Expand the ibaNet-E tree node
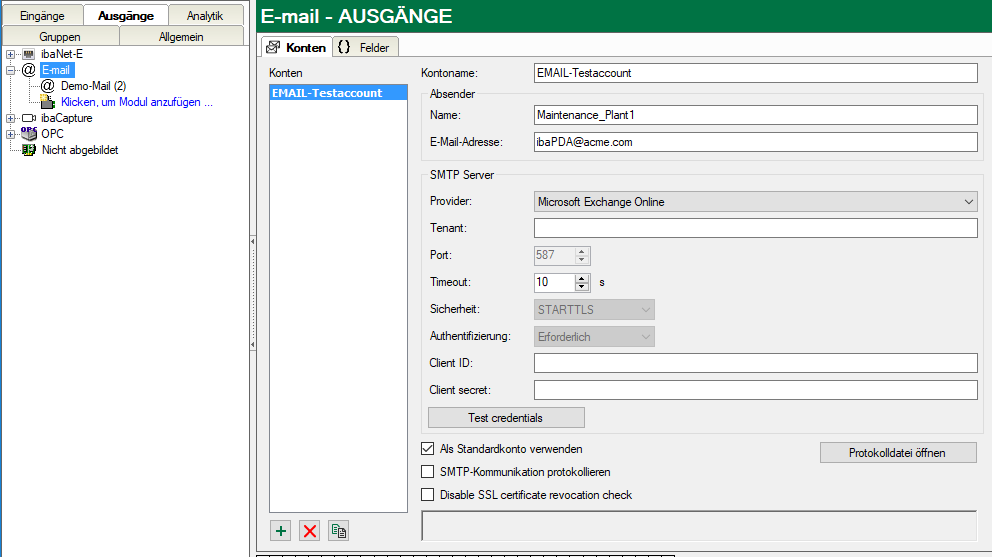992x557 pixels. point(10,54)
